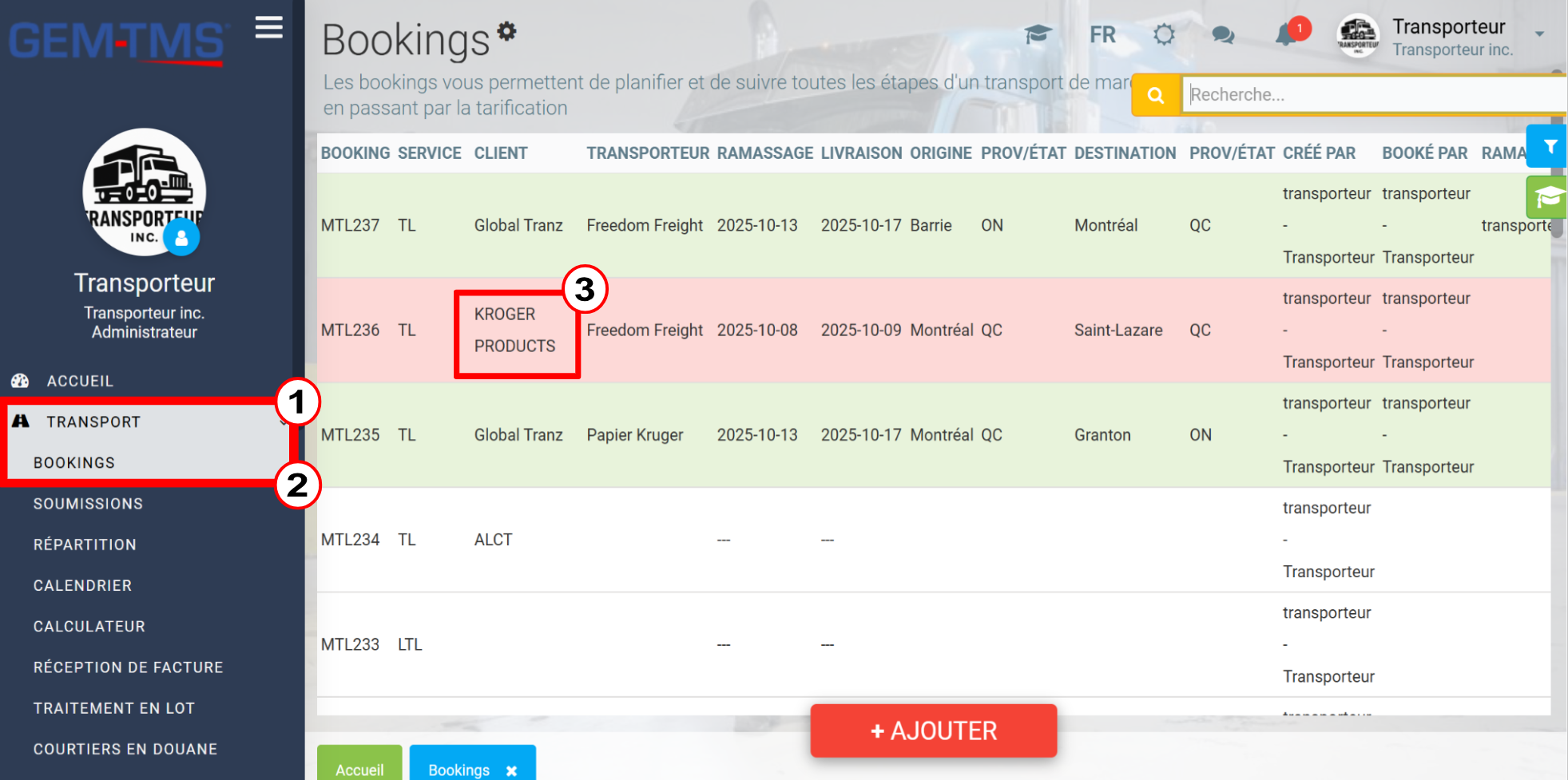1568x780 pixels.
Task: Open booking MTL237 row
Action: [x=933, y=225]
